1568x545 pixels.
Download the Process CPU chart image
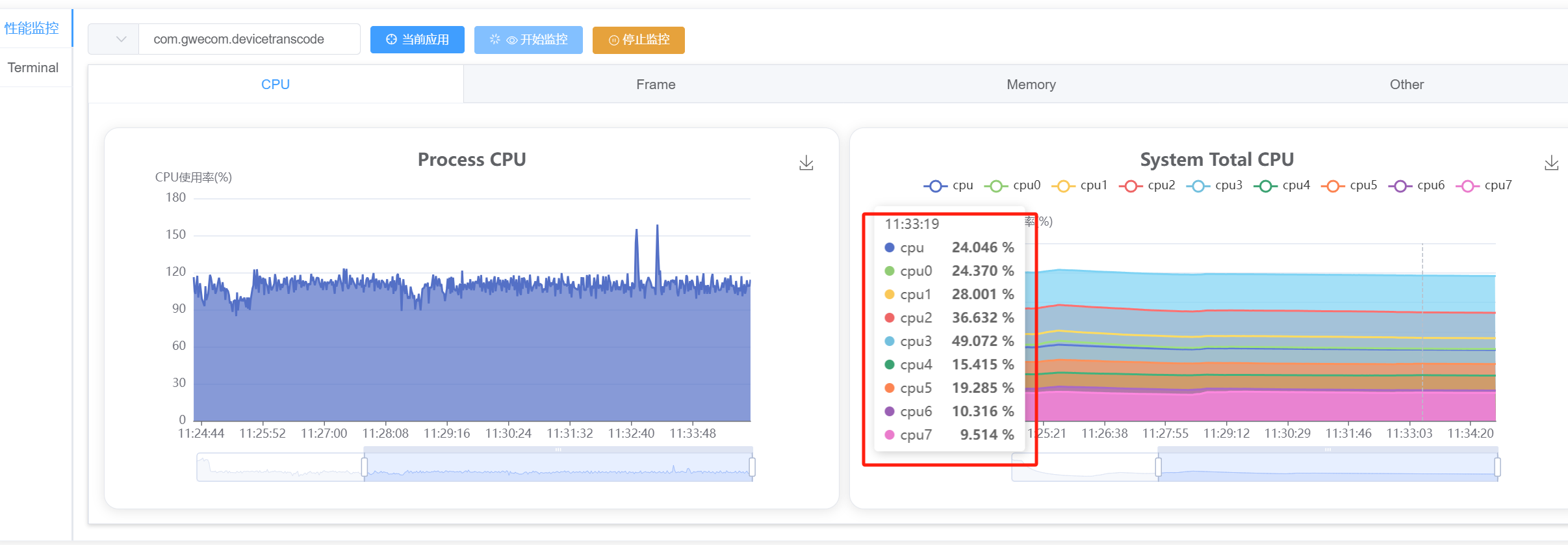[x=806, y=163]
